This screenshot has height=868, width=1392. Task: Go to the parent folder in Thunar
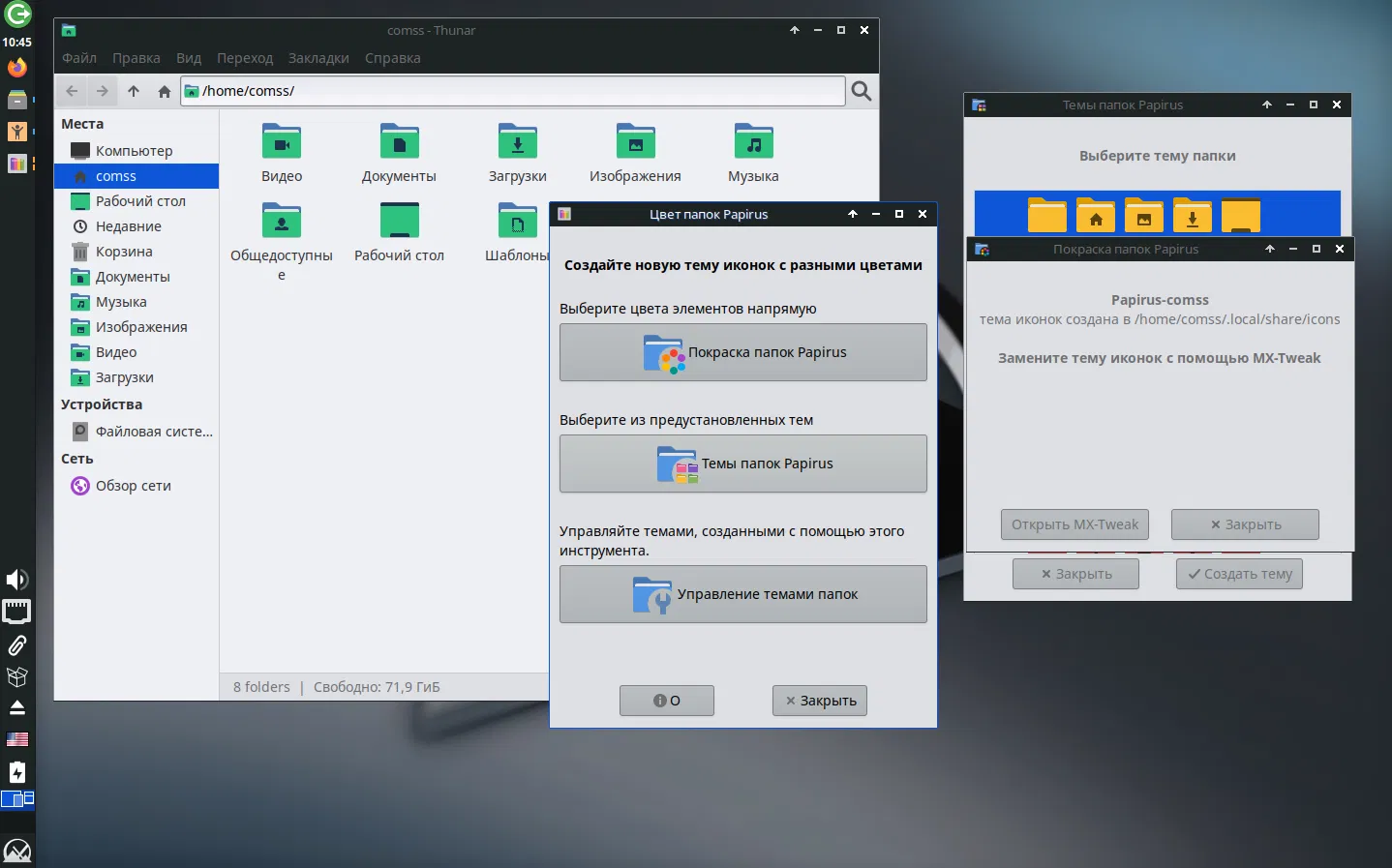(x=134, y=91)
